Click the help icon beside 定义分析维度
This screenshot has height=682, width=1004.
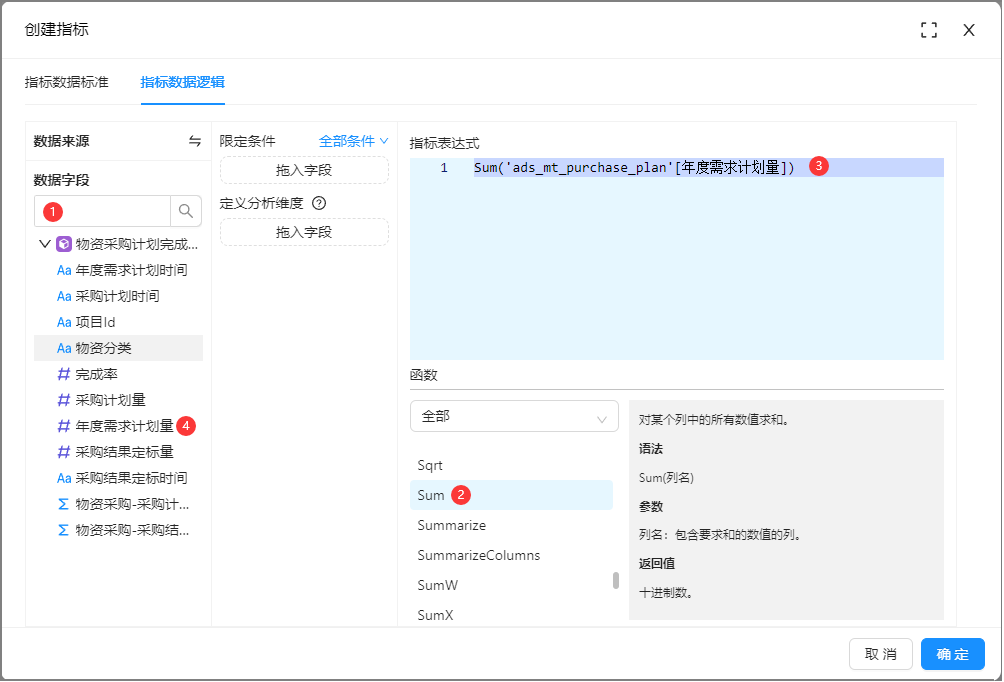pyautogui.click(x=319, y=203)
